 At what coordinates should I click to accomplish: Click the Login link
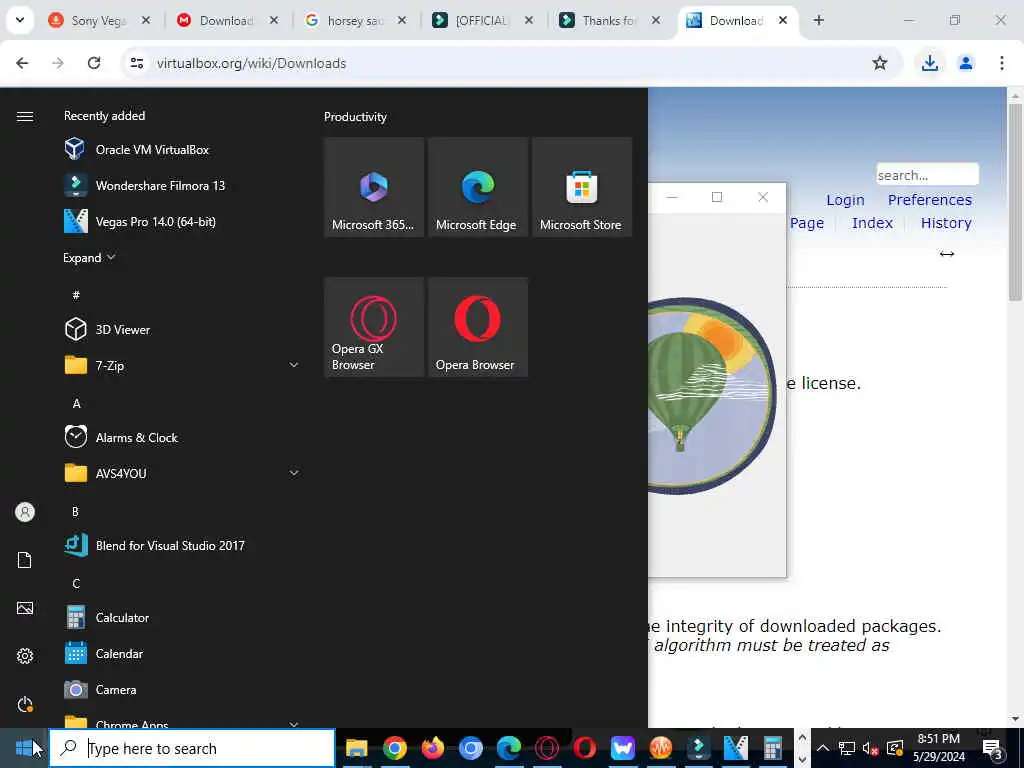click(845, 200)
